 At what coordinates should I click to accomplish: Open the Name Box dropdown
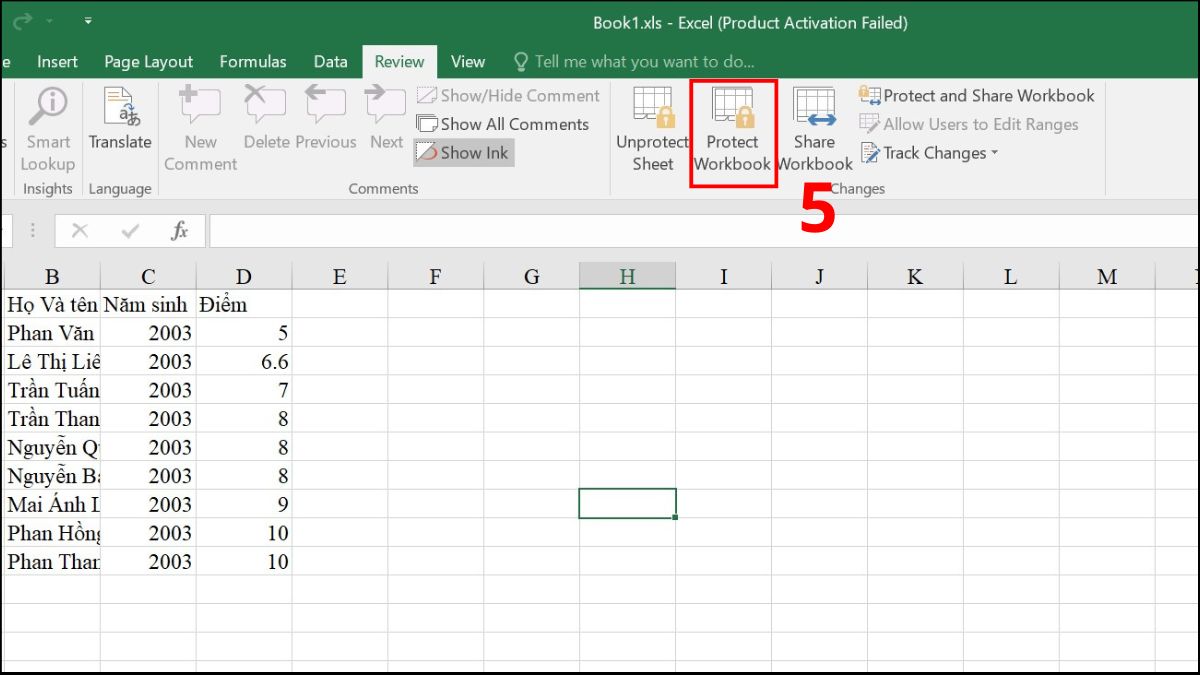30,229
